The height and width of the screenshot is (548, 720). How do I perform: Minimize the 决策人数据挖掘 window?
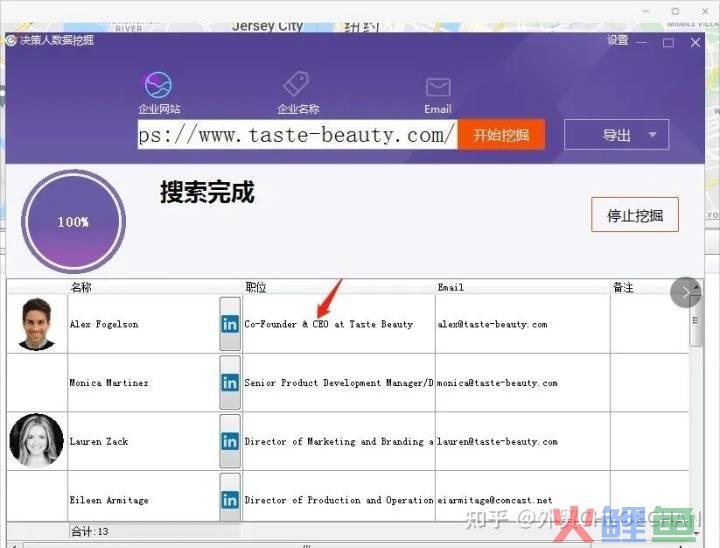(x=641, y=42)
